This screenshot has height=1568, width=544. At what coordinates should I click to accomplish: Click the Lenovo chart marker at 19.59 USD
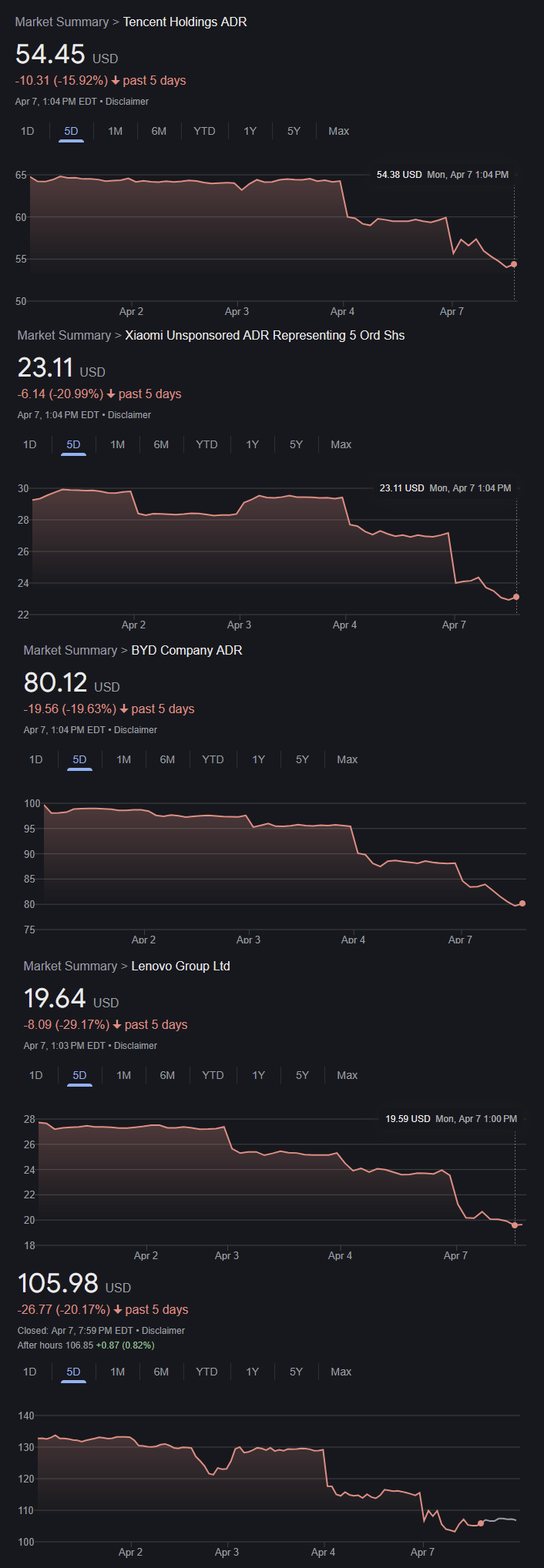coord(515,1225)
